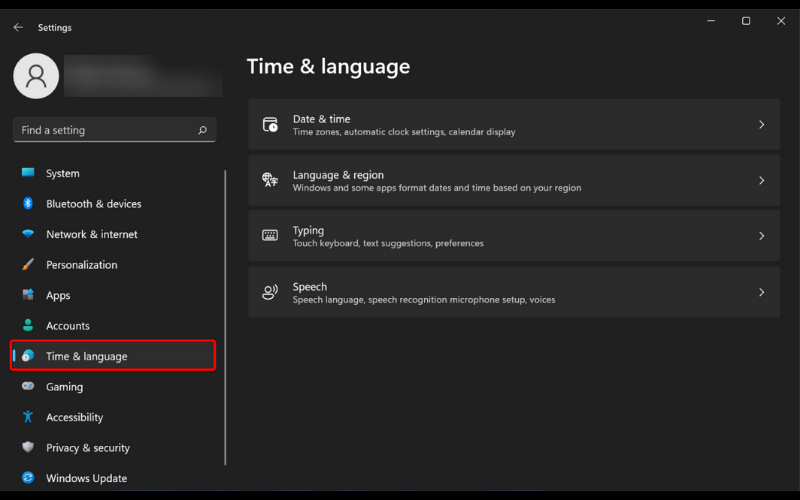
Task: Open the Accounts settings page
Action: click(67, 326)
